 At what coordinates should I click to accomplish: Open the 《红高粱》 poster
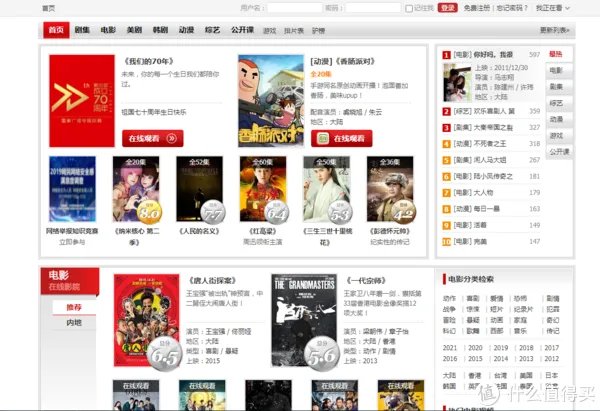[263, 189]
